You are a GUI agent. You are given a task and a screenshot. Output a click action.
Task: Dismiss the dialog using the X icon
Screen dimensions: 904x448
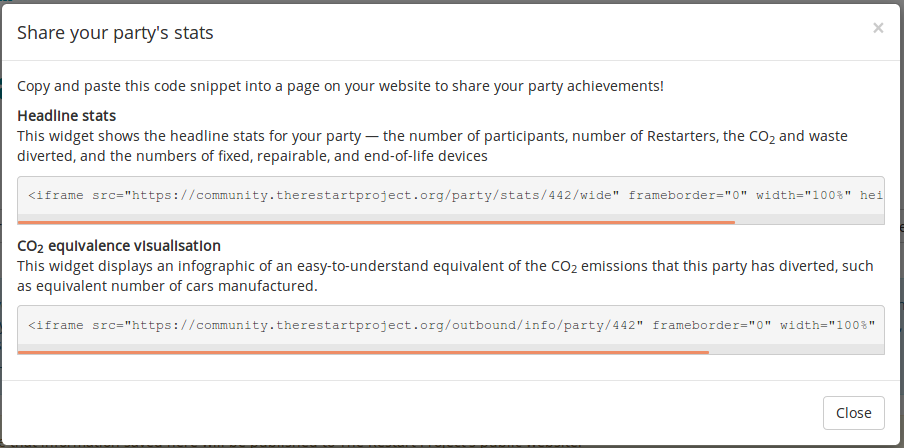click(x=878, y=28)
